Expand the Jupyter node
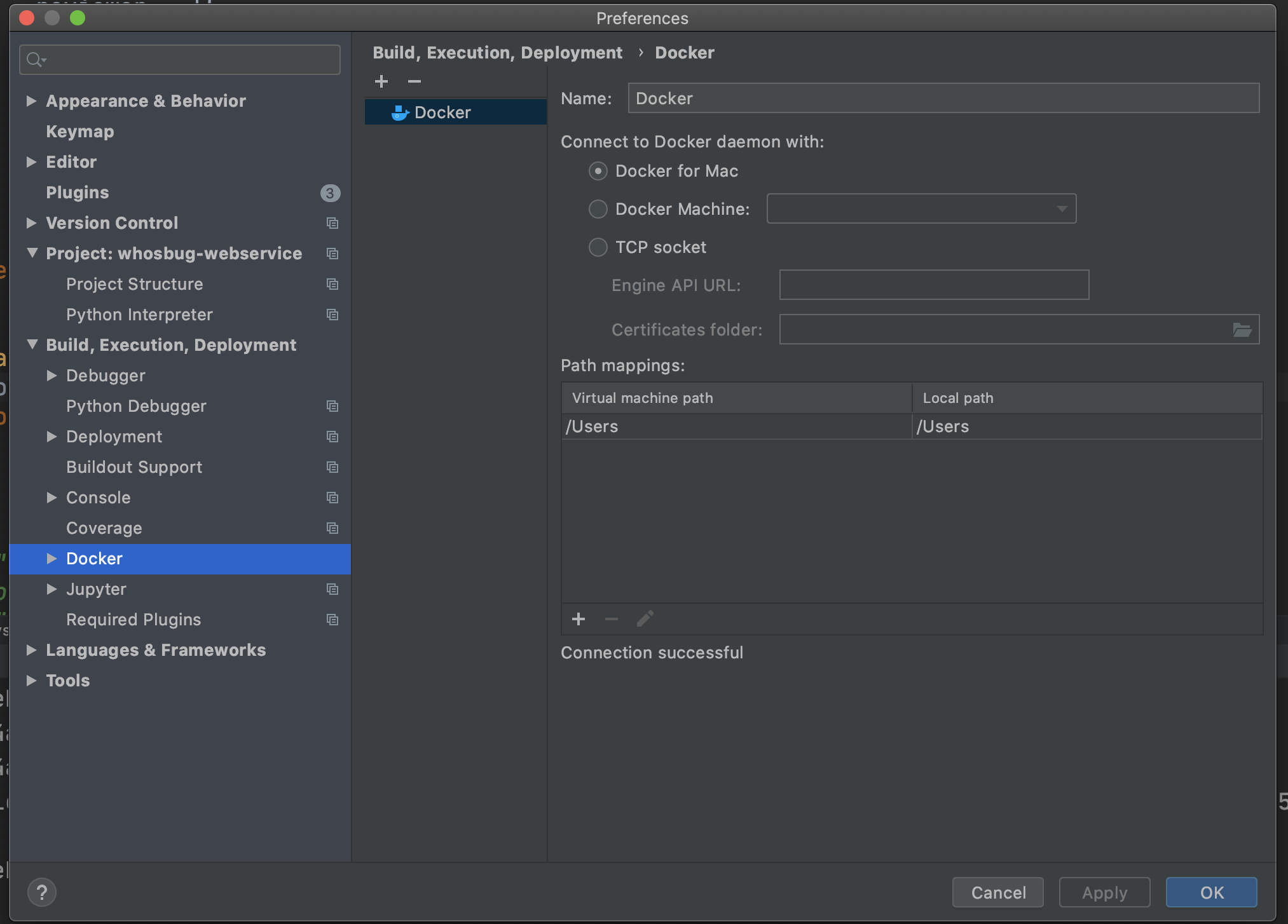Image resolution: width=1288 pixels, height=924 pixels. pos(51,589)
